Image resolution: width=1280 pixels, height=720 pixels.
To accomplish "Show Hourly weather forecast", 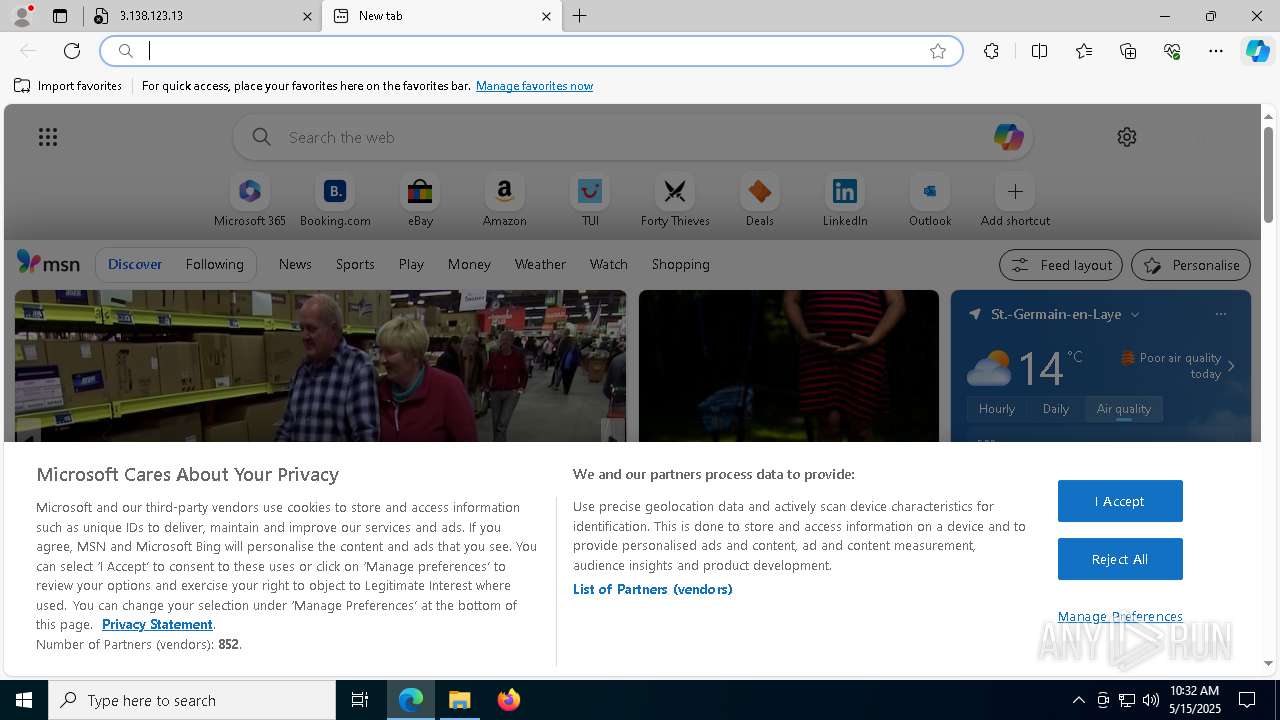I will point(997,409).
